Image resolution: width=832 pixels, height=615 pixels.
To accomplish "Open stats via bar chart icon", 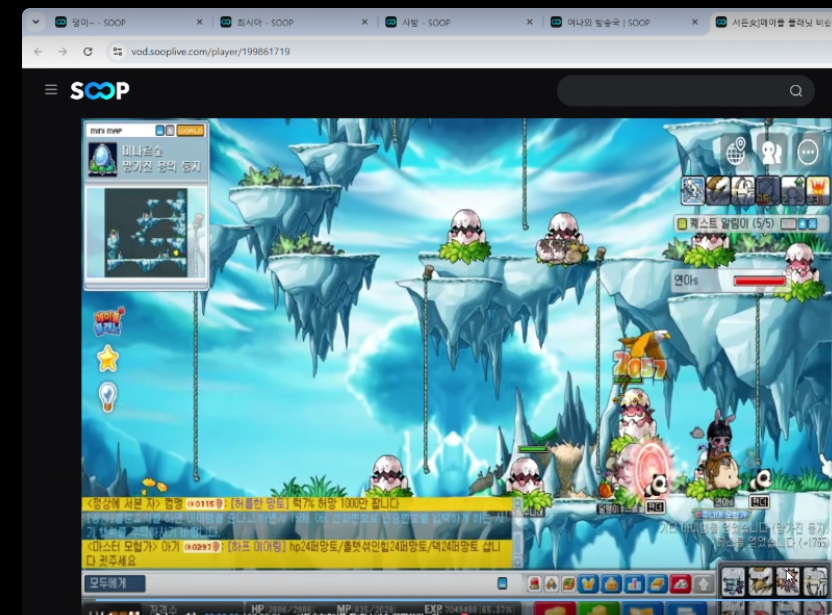I will click(634, 584).
